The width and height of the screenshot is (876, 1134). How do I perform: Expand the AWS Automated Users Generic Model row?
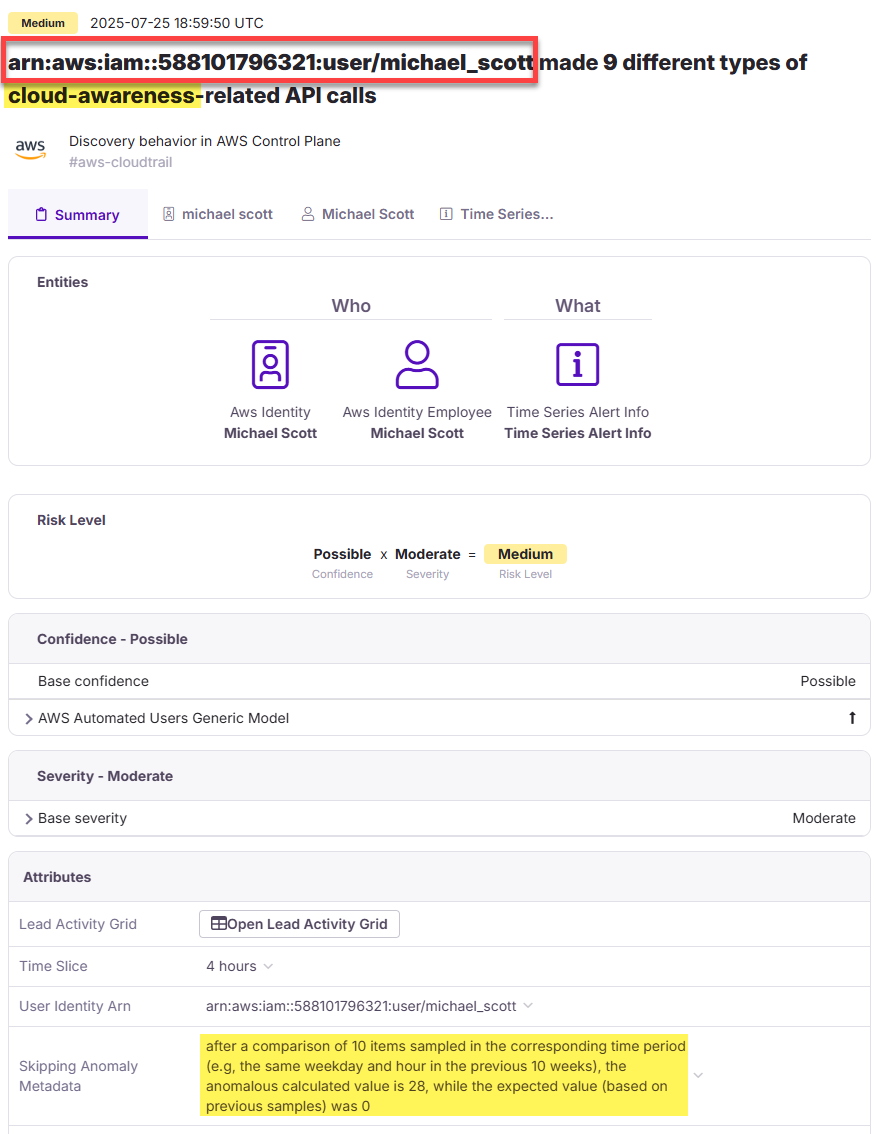click(x=27, y=718)
